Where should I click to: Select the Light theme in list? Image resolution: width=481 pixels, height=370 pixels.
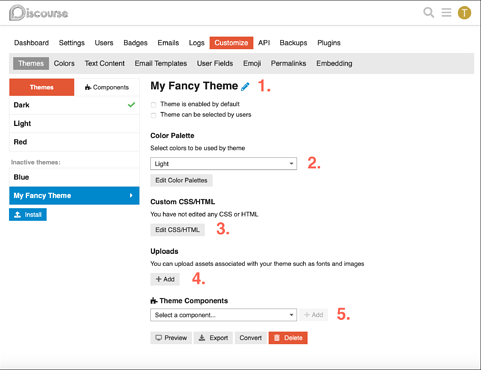[x=74, y=124]
